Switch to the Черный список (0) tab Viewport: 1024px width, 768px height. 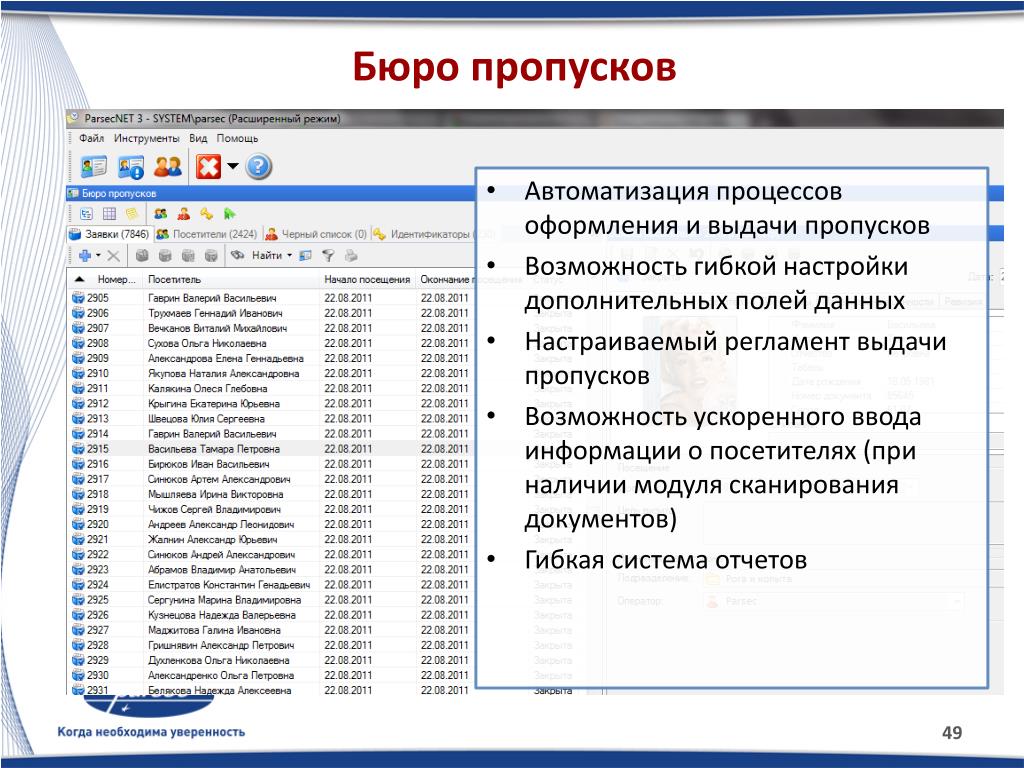(x=315, y=234)
